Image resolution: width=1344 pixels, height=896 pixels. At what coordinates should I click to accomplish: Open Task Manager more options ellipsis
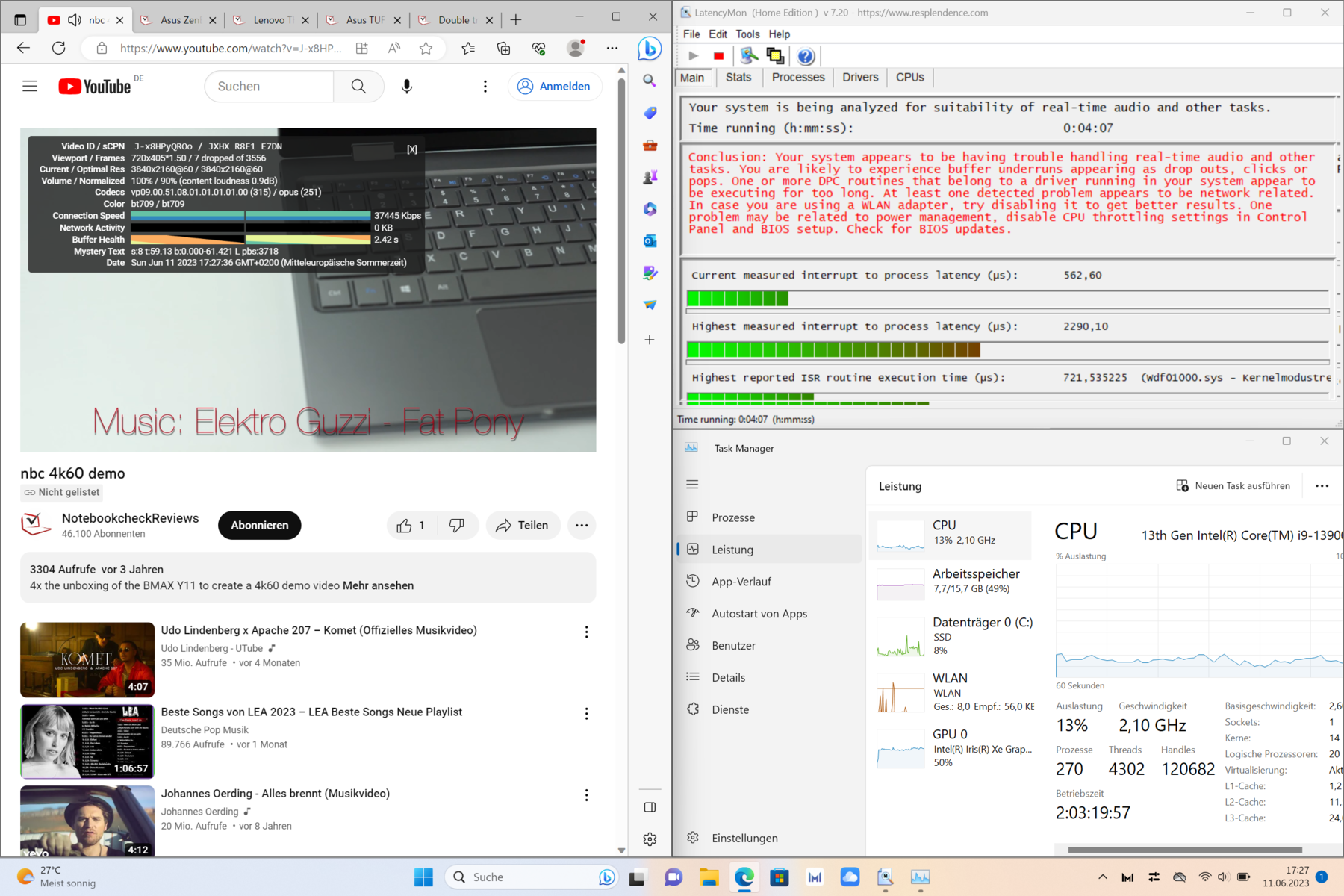click(1322, 486)
